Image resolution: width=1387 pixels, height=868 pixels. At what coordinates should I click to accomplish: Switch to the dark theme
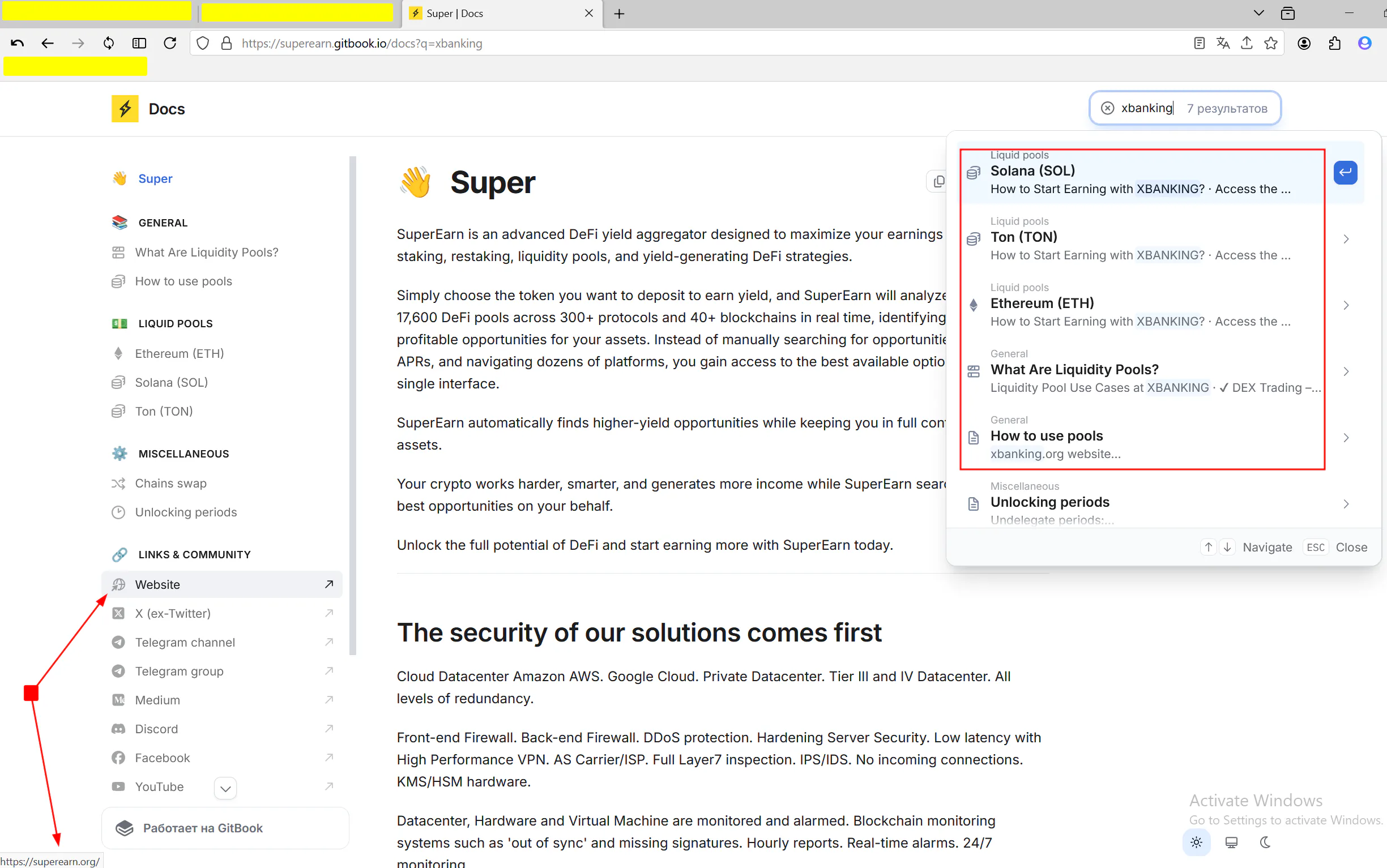tap(1266, 842)
